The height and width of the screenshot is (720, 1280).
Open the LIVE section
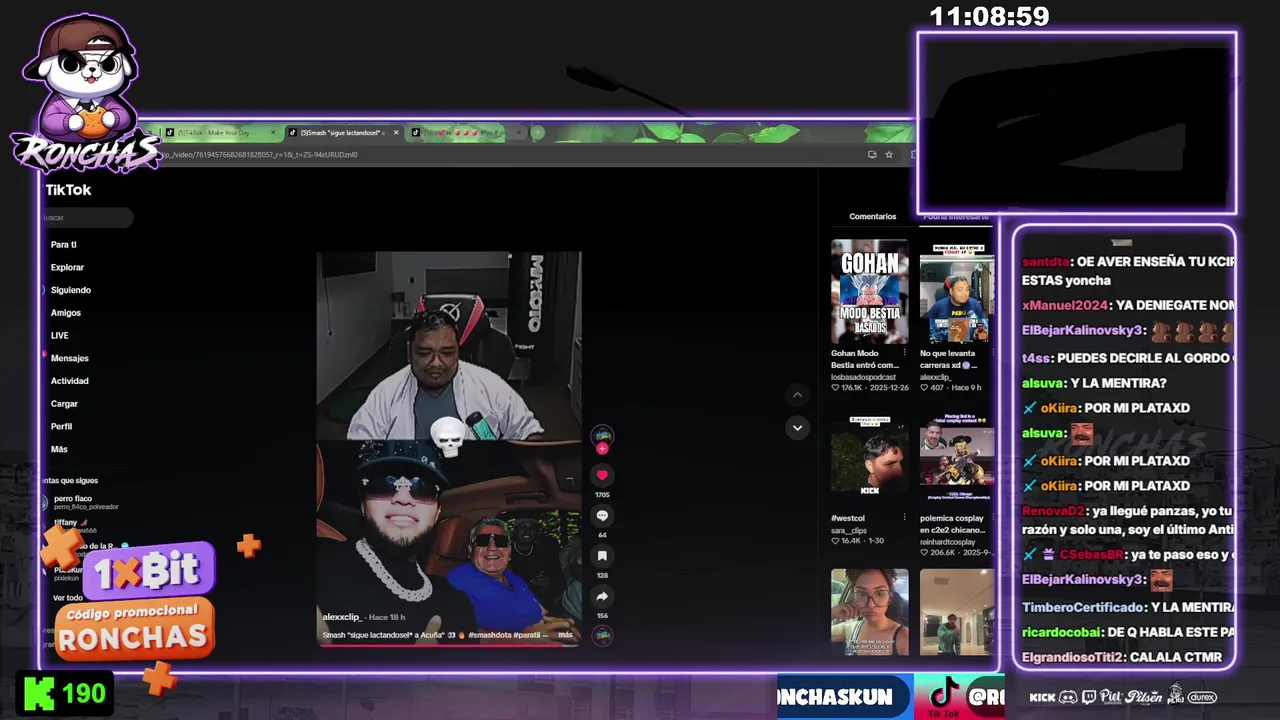pyautogui.click(x=60, y=335)
